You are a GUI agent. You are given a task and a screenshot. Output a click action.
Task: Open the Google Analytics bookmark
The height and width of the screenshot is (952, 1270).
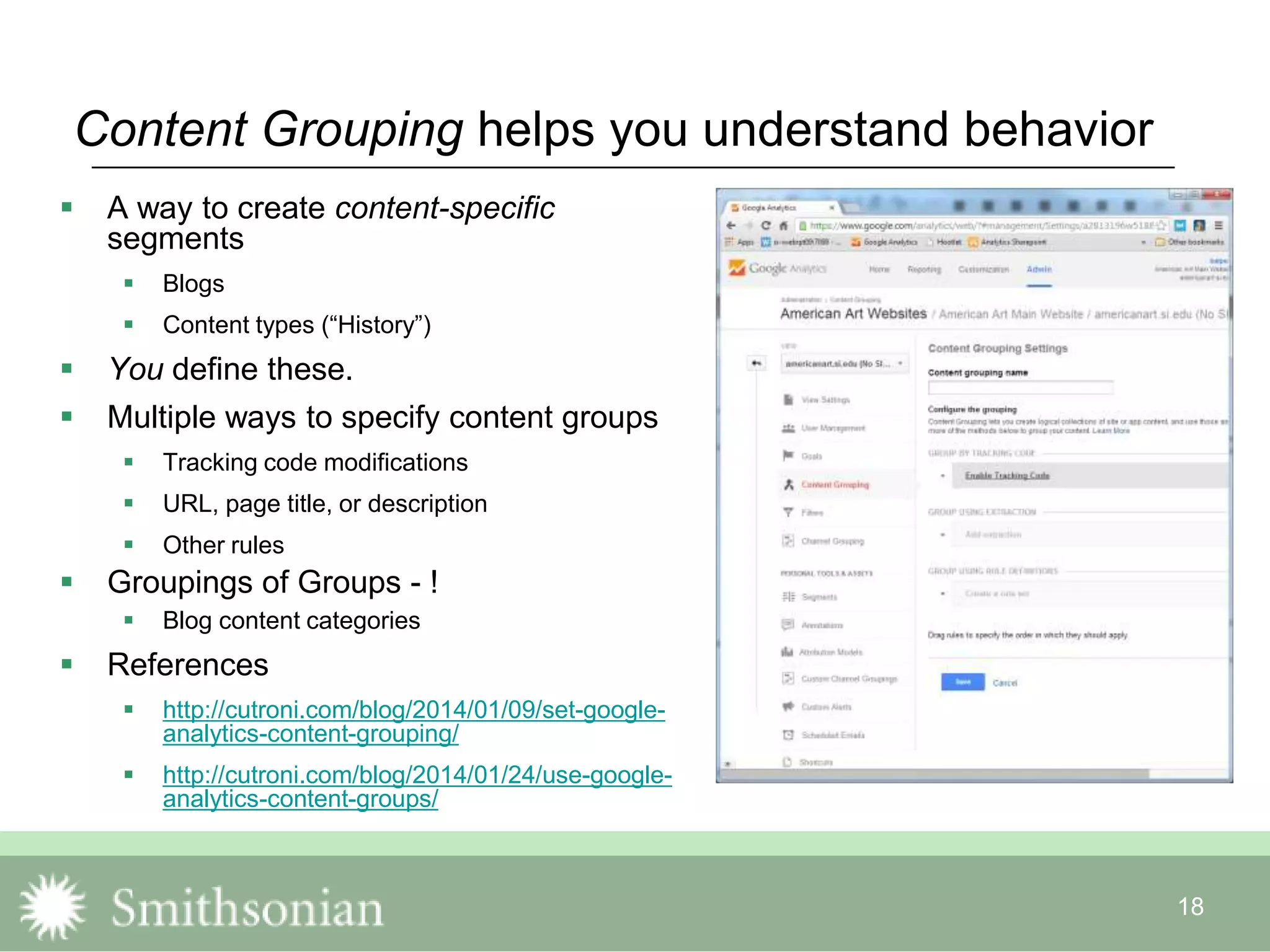coord(884,242)
